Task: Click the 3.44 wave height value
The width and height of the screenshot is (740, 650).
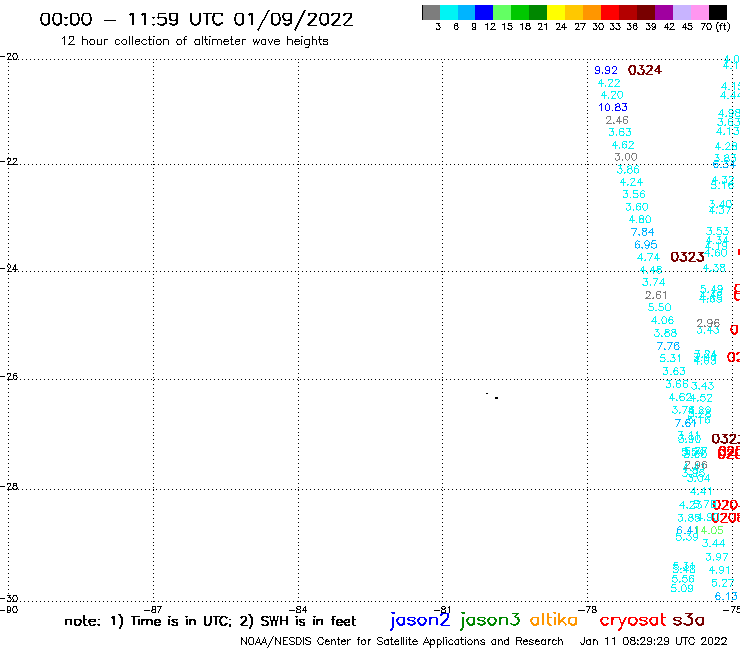Action: 713,544
